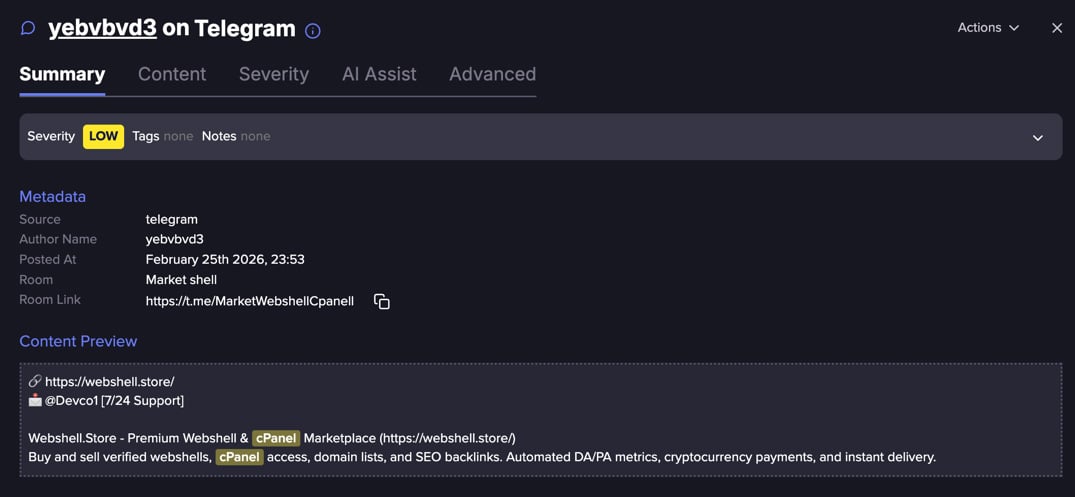Image resolution: width=1075 pixels, height=497 pixels.
Task: Click the Source label in Metadata
Action: tap(40, 219)
